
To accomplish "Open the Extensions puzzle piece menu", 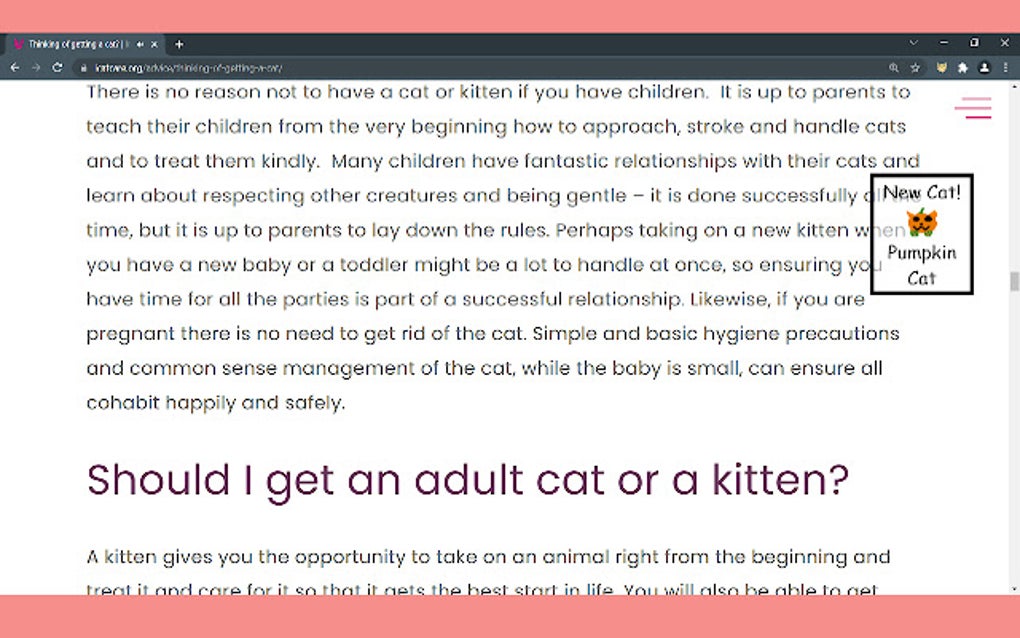I will (x=963, y=68).
